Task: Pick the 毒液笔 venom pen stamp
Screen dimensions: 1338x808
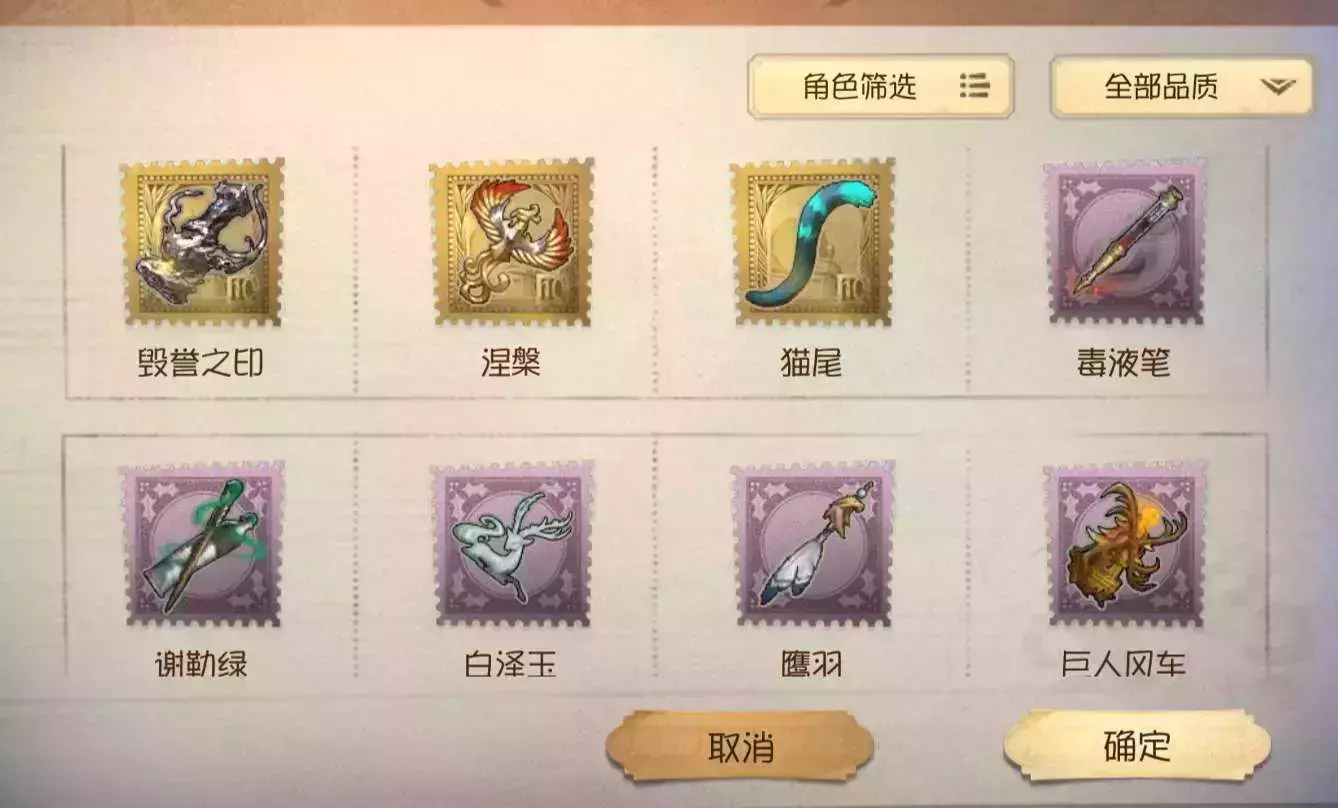Action: tap(1125, 241)
